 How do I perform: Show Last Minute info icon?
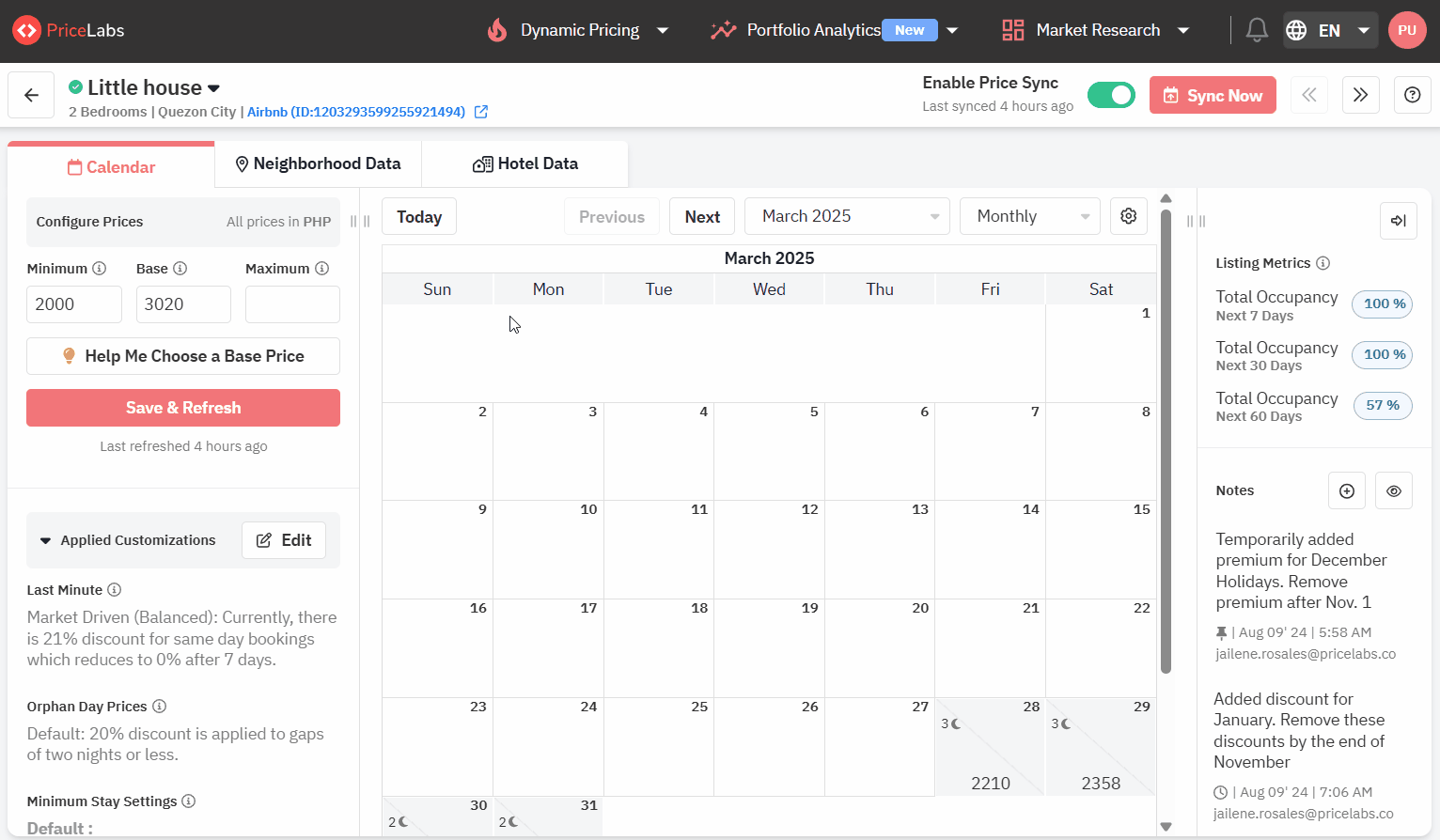click(115, 590)
